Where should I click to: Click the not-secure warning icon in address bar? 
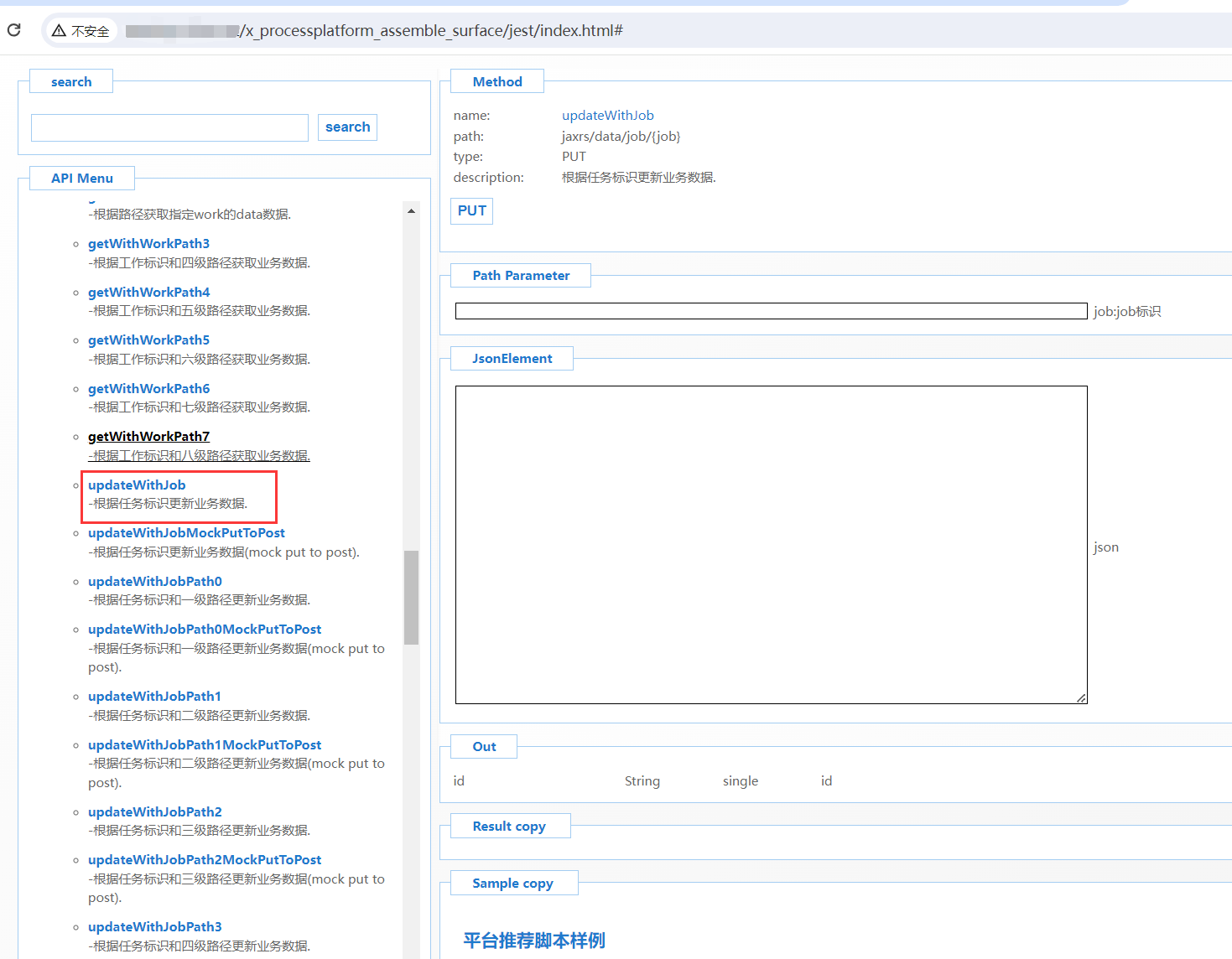pyautogui.click(x=59, y=31)
